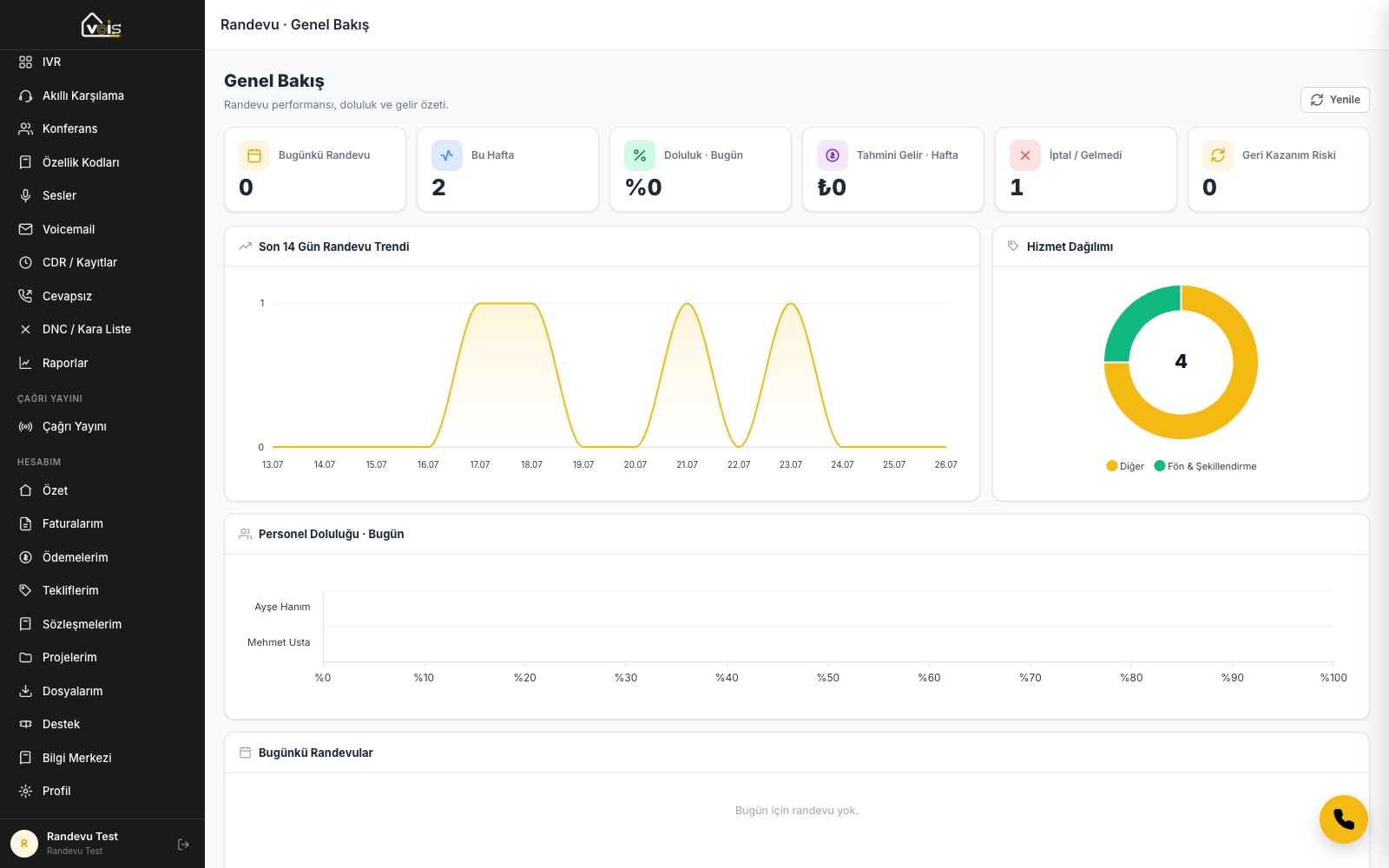Click the Cevapsız missed call icon
This screenshot has height=868, width=1389.
click(25, 296)
